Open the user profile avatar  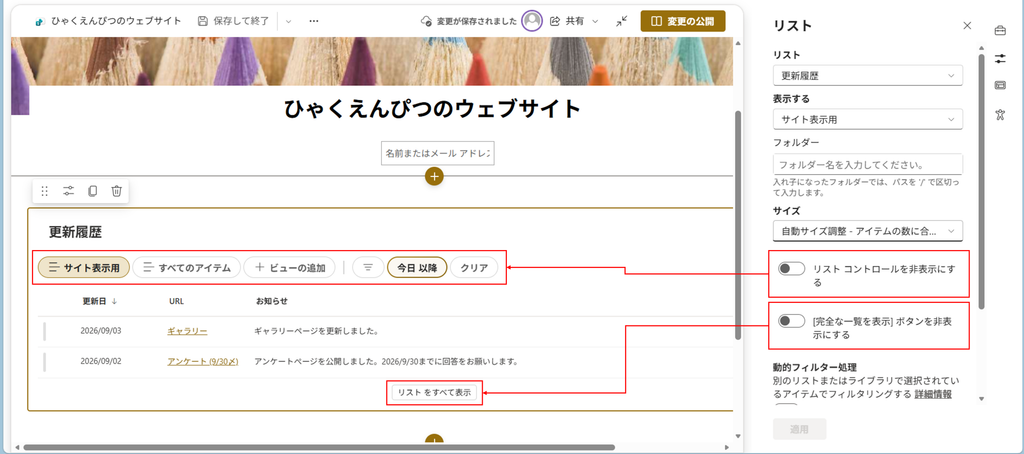coord(533,21)
